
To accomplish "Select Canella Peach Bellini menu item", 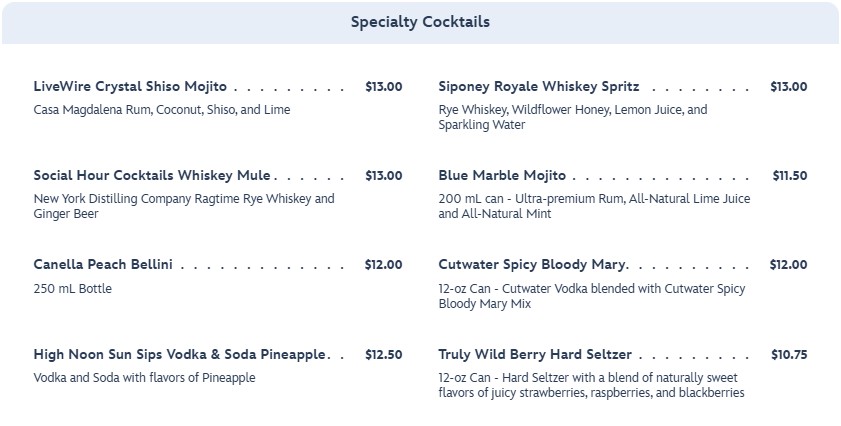I will (103, 265).
